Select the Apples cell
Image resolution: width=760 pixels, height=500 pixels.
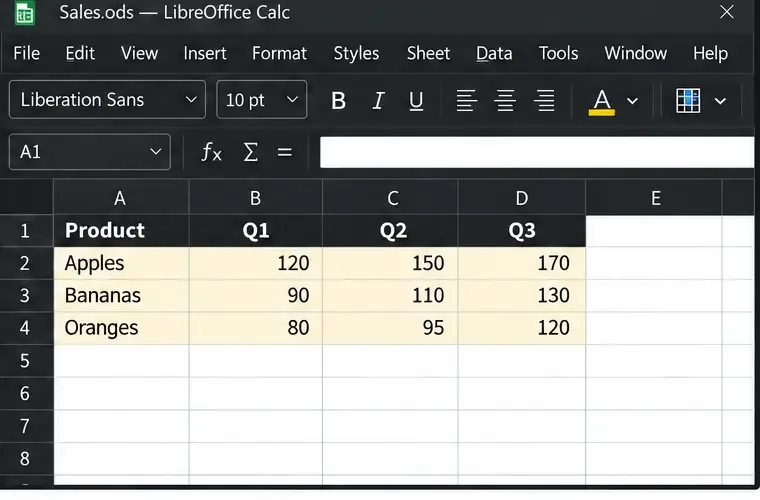tap(121, 263)
